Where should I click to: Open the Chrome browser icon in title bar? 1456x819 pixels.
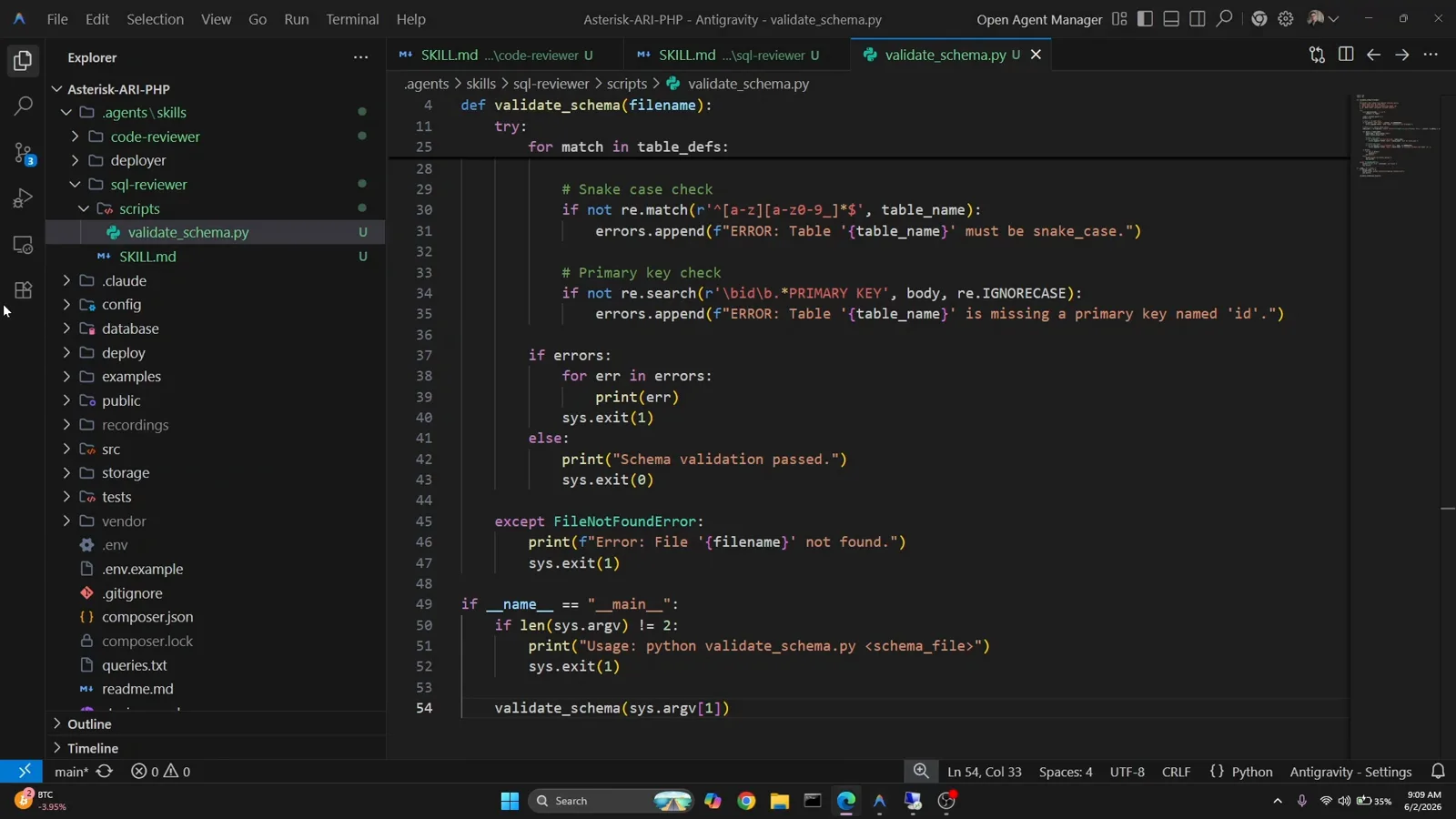[x=1259, y=19]
